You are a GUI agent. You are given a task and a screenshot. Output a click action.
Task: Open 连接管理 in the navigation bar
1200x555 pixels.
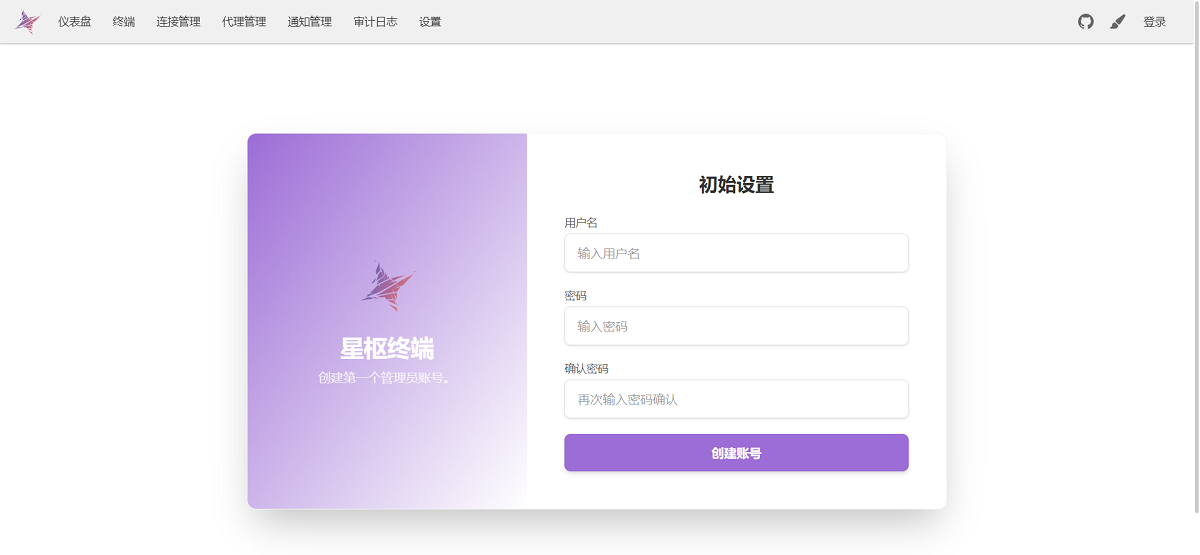[x=178, y=22]
